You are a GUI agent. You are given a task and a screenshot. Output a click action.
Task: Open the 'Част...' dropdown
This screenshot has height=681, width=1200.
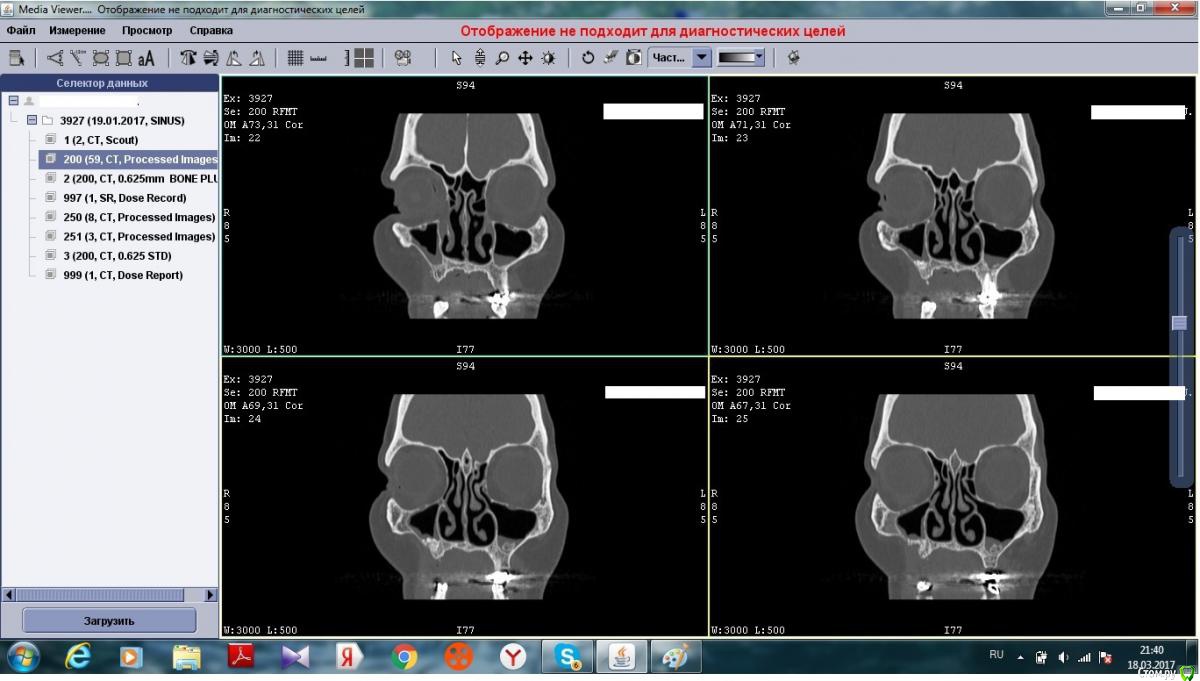701,58
